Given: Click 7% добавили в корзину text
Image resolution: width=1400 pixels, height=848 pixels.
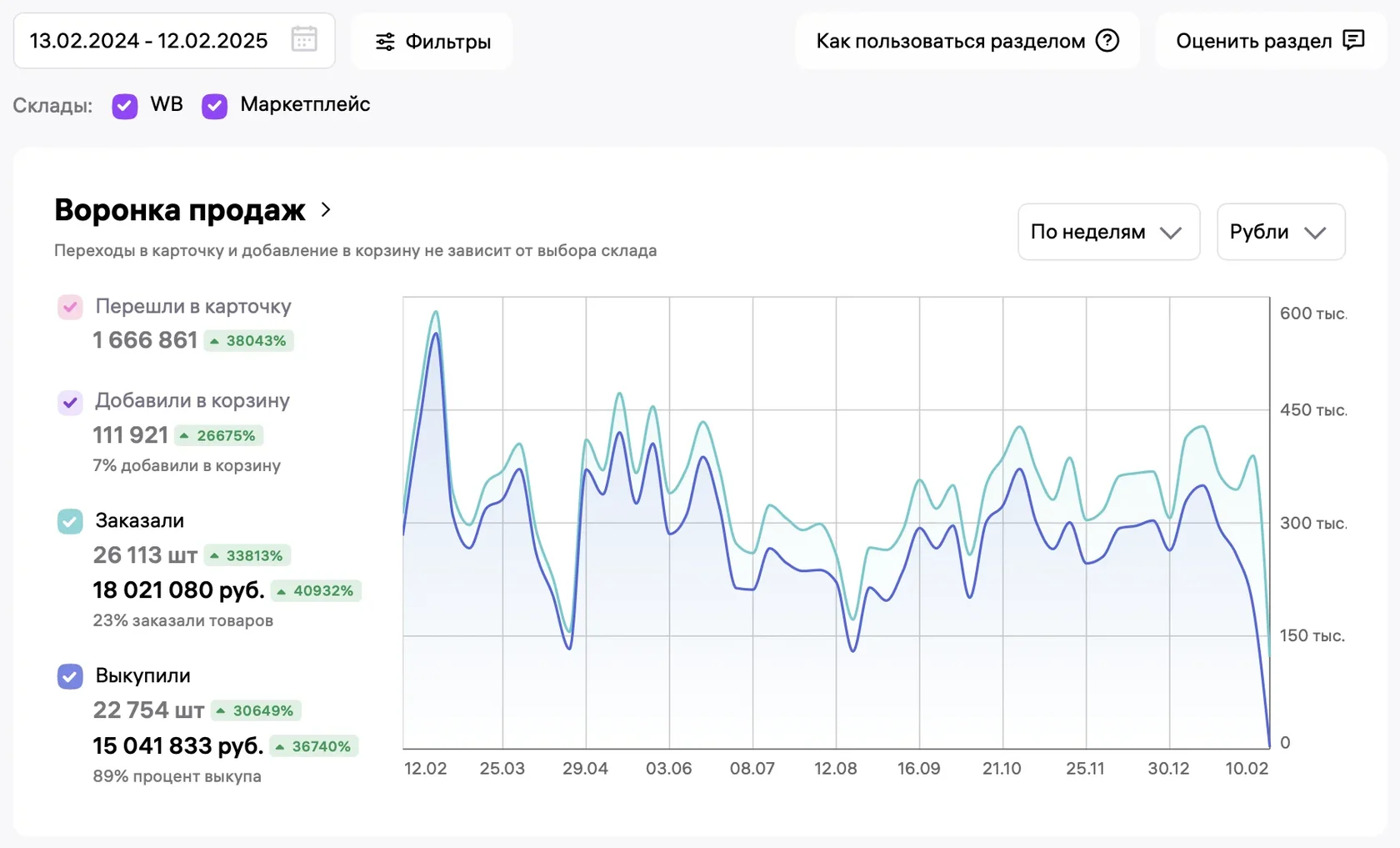Looking at the screenshot, I should coord(187,465).
